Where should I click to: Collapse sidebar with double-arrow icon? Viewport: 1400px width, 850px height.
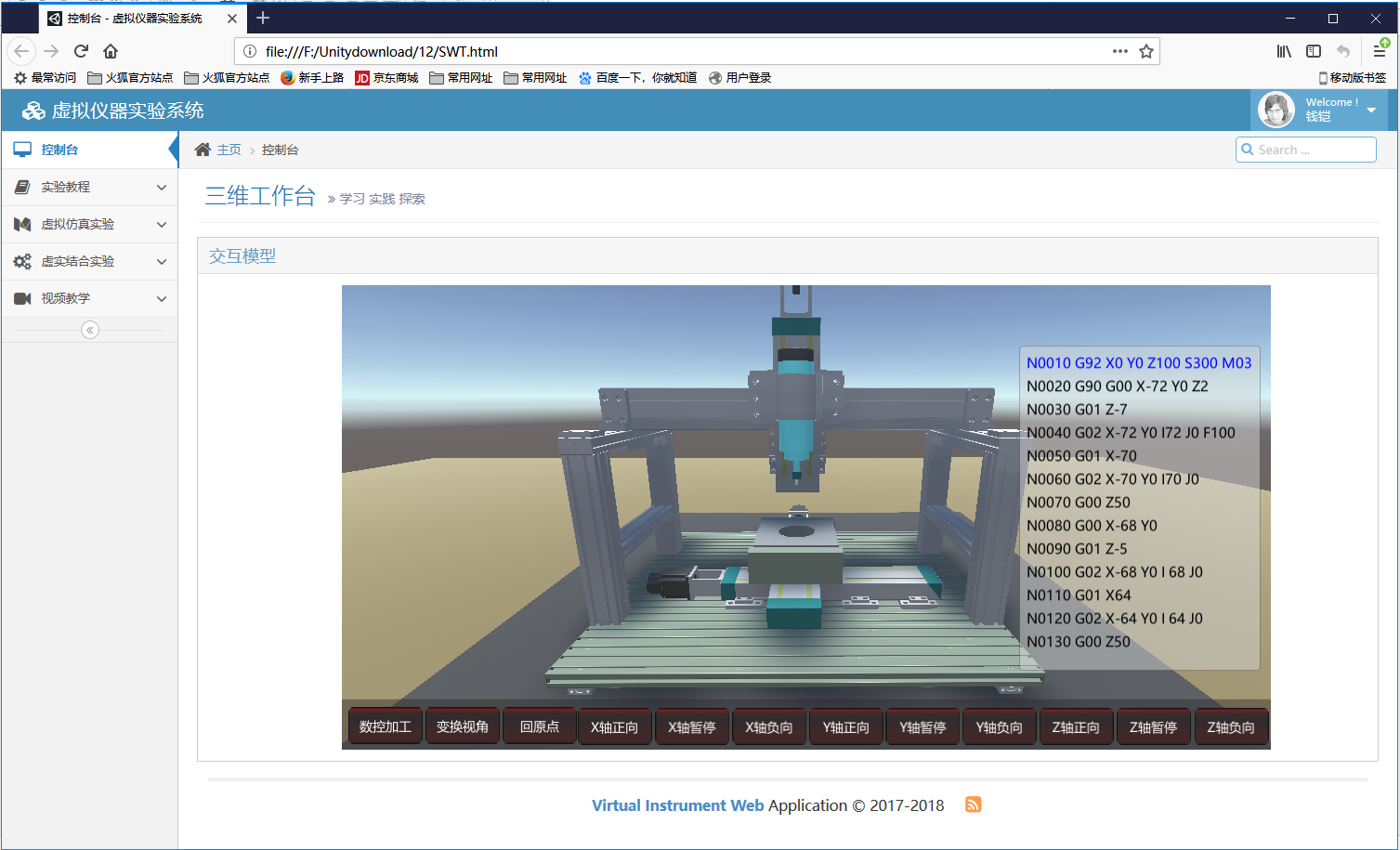(x=90, y=330)
